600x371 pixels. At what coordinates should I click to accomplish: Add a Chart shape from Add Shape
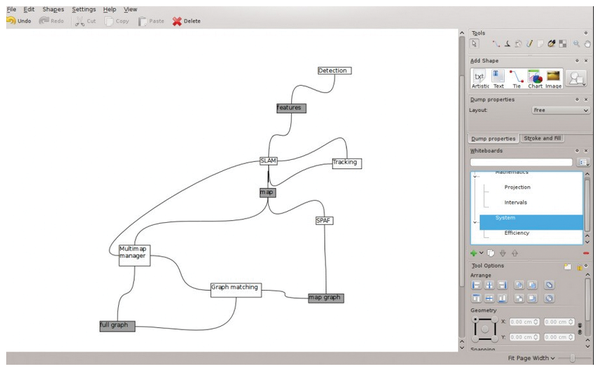[535, 79]
